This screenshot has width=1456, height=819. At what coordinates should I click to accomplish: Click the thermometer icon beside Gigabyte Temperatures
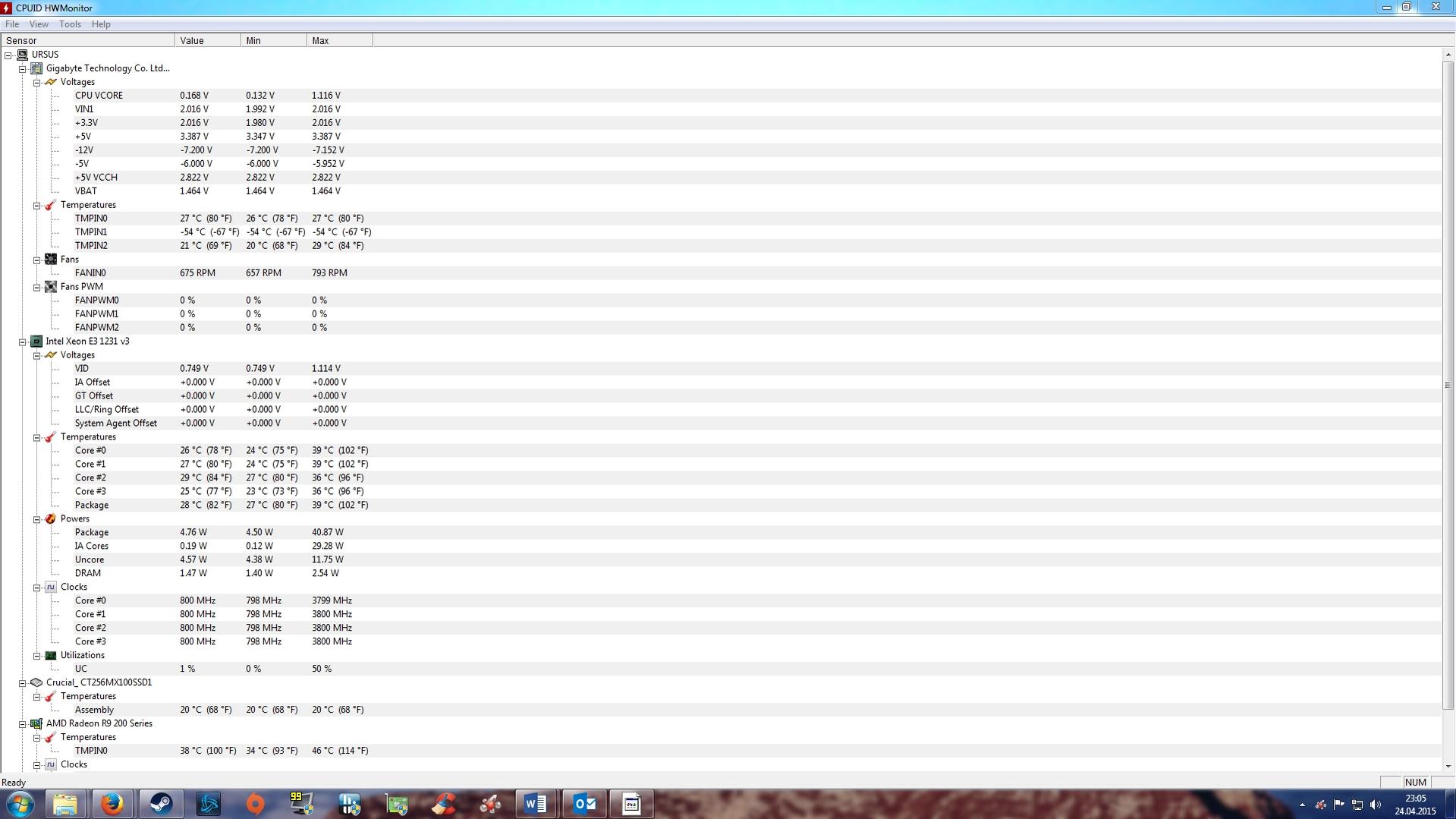click(51, 205)
